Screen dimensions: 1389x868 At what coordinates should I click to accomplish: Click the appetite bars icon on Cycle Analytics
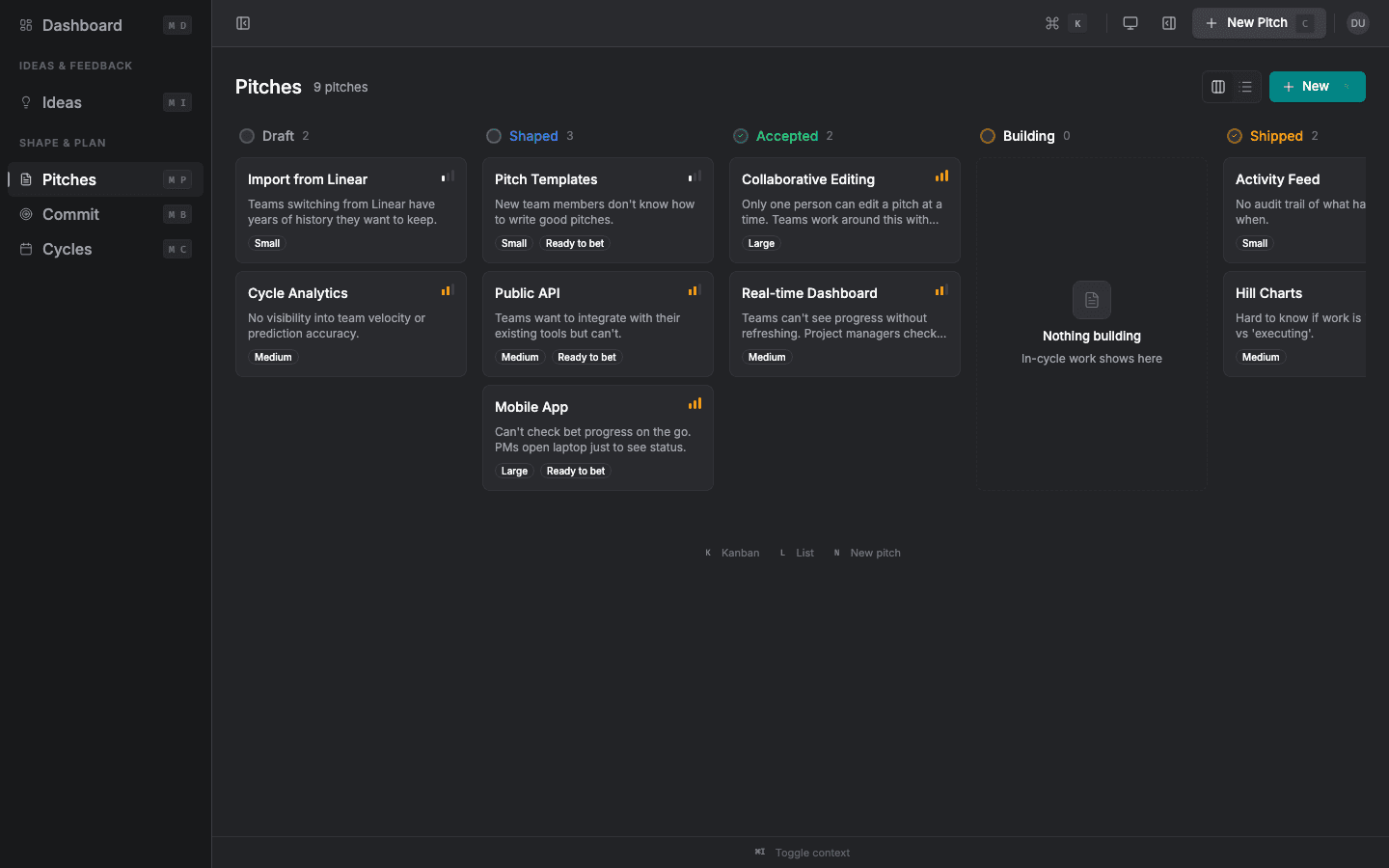point(447,289)
